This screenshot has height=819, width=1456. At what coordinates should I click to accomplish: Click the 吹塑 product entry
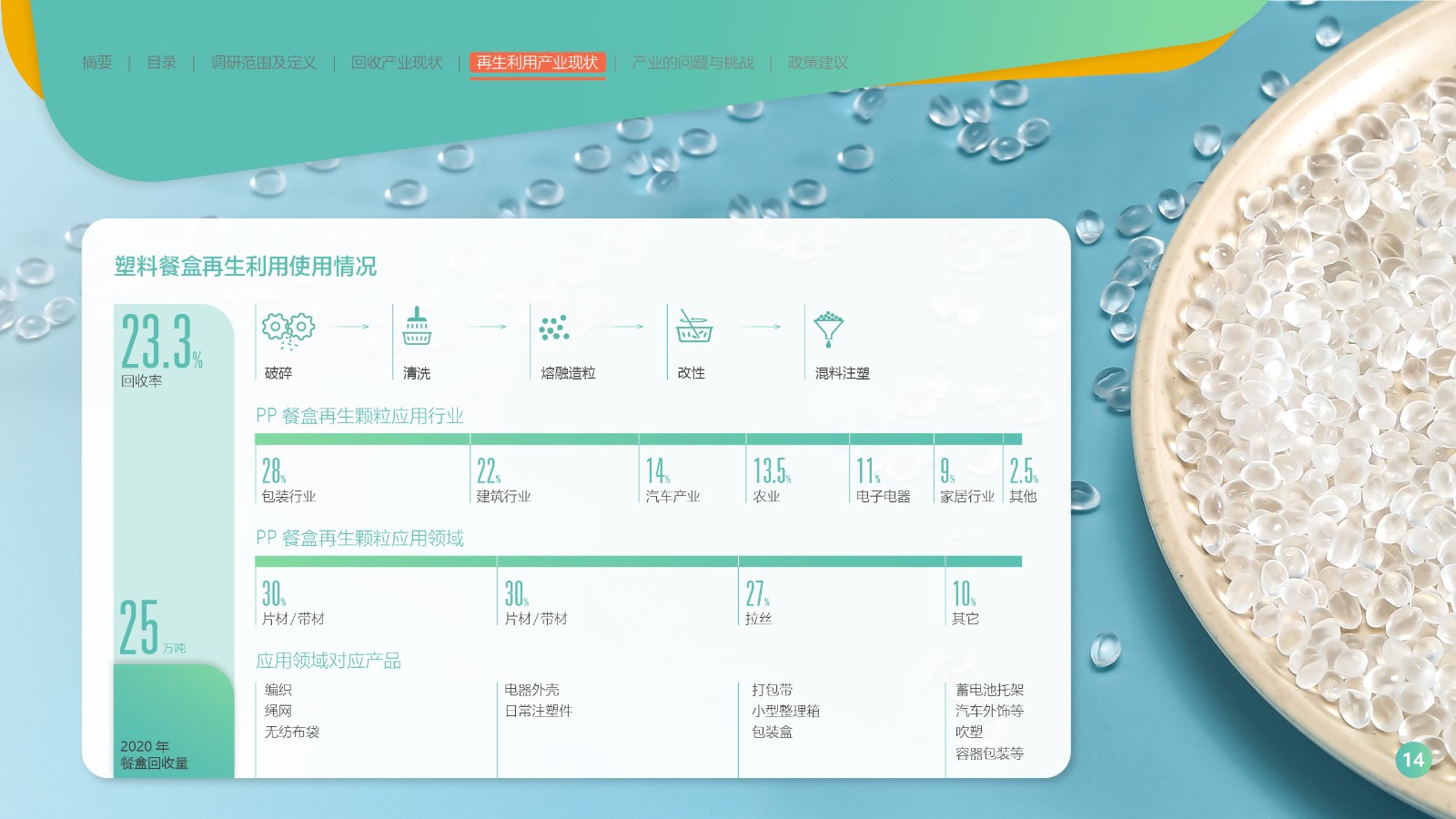(969, 732)
